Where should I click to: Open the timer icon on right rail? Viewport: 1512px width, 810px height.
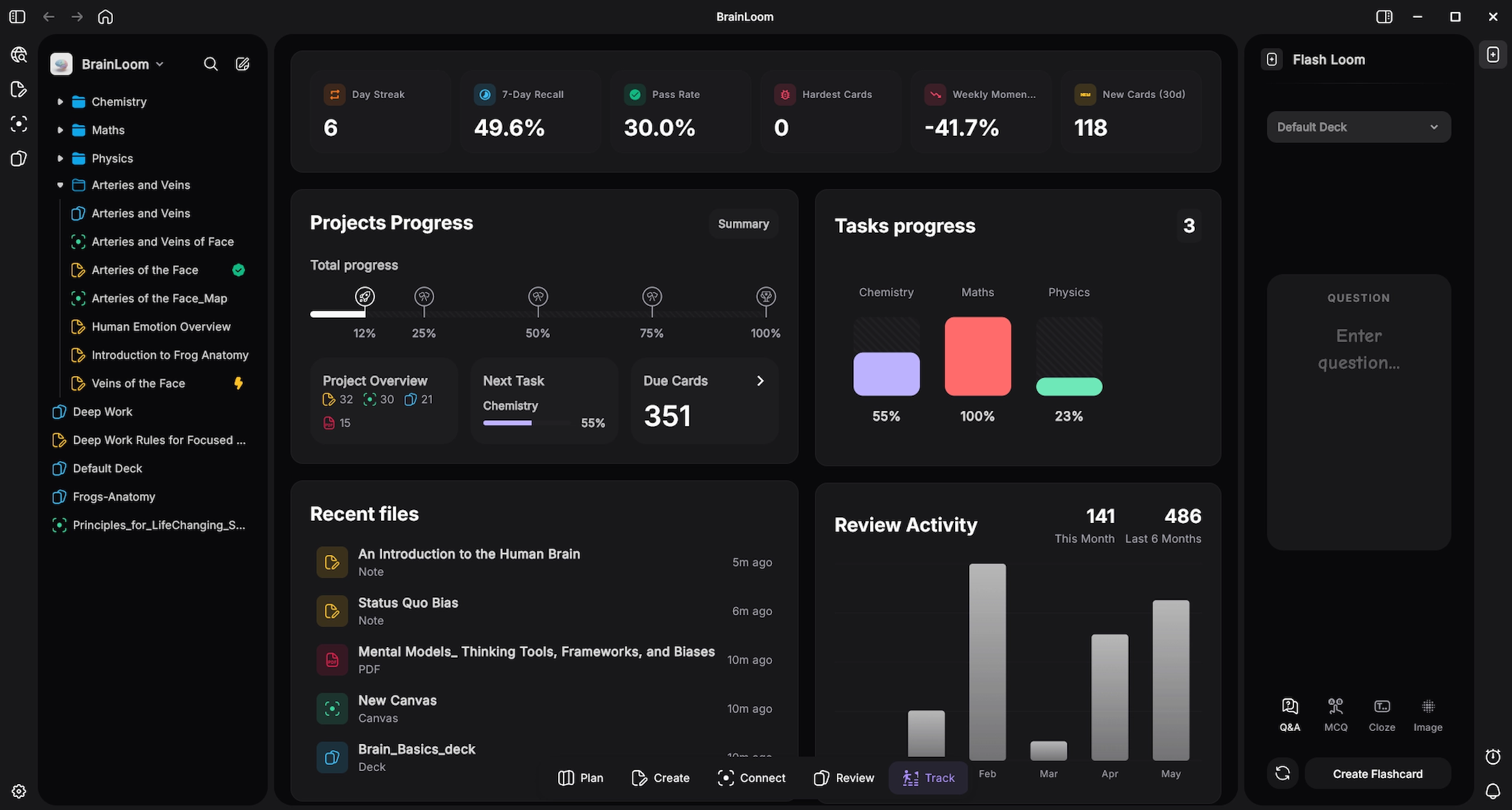pos(1493,756)
